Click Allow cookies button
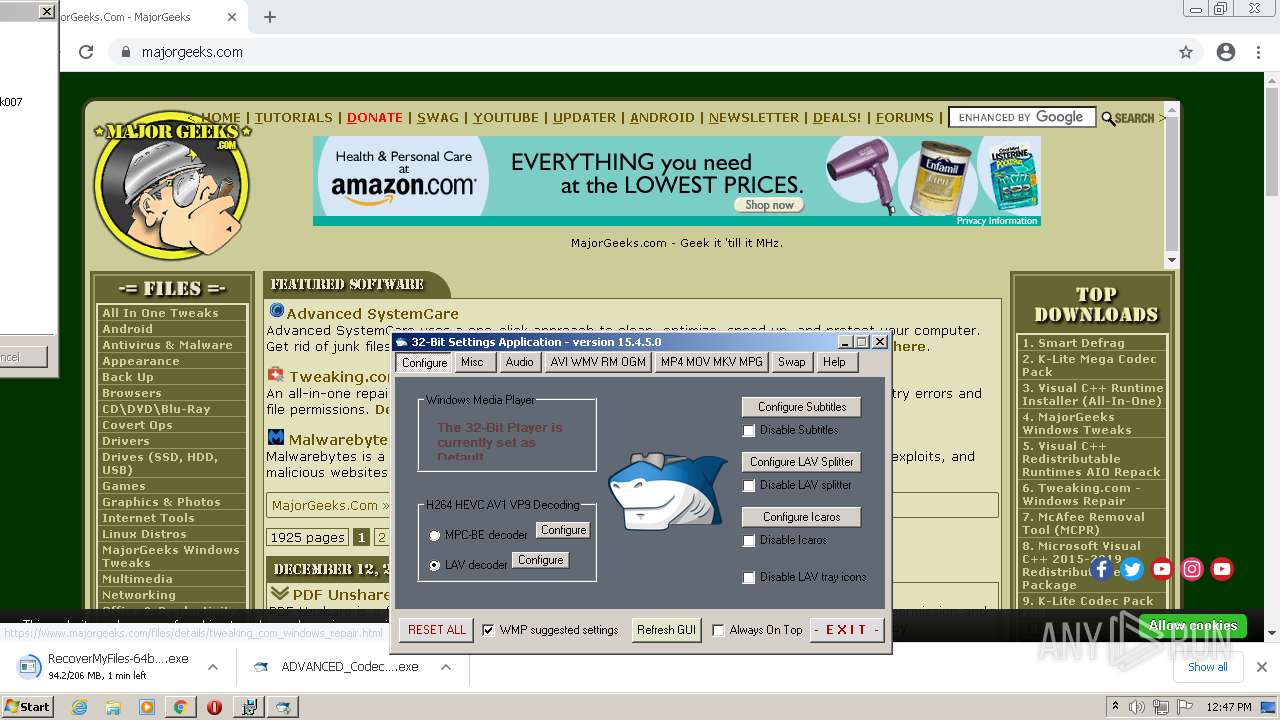 click(1193, 626)
